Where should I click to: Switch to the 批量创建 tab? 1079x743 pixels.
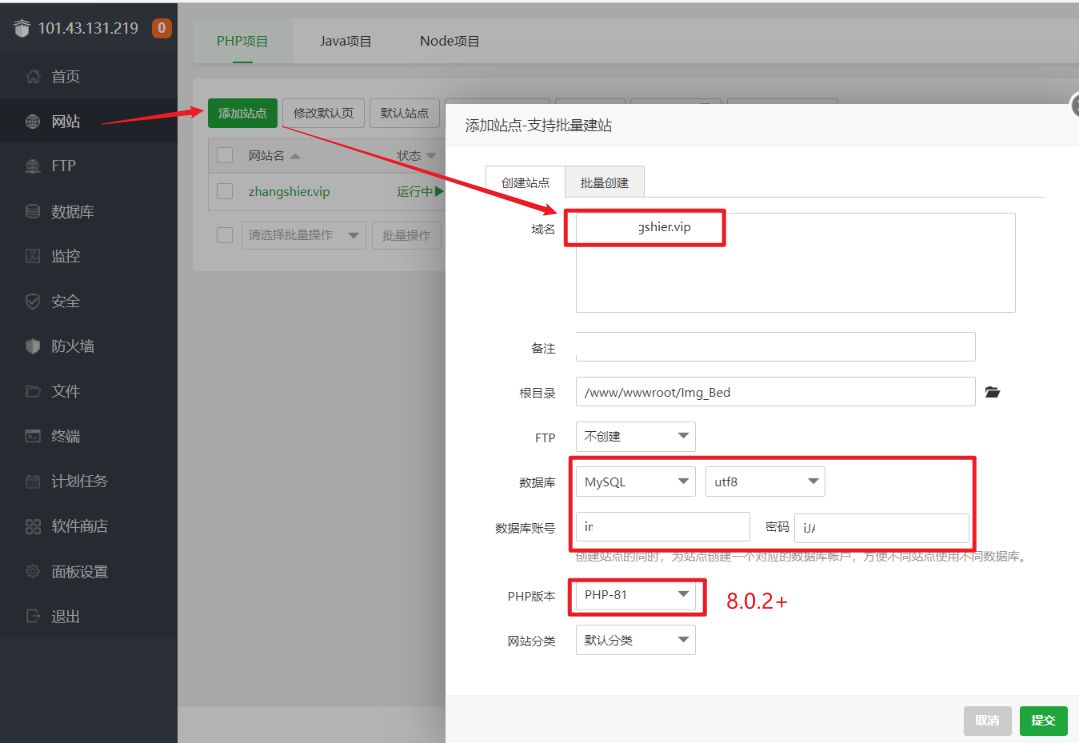[x=604, y=183]
